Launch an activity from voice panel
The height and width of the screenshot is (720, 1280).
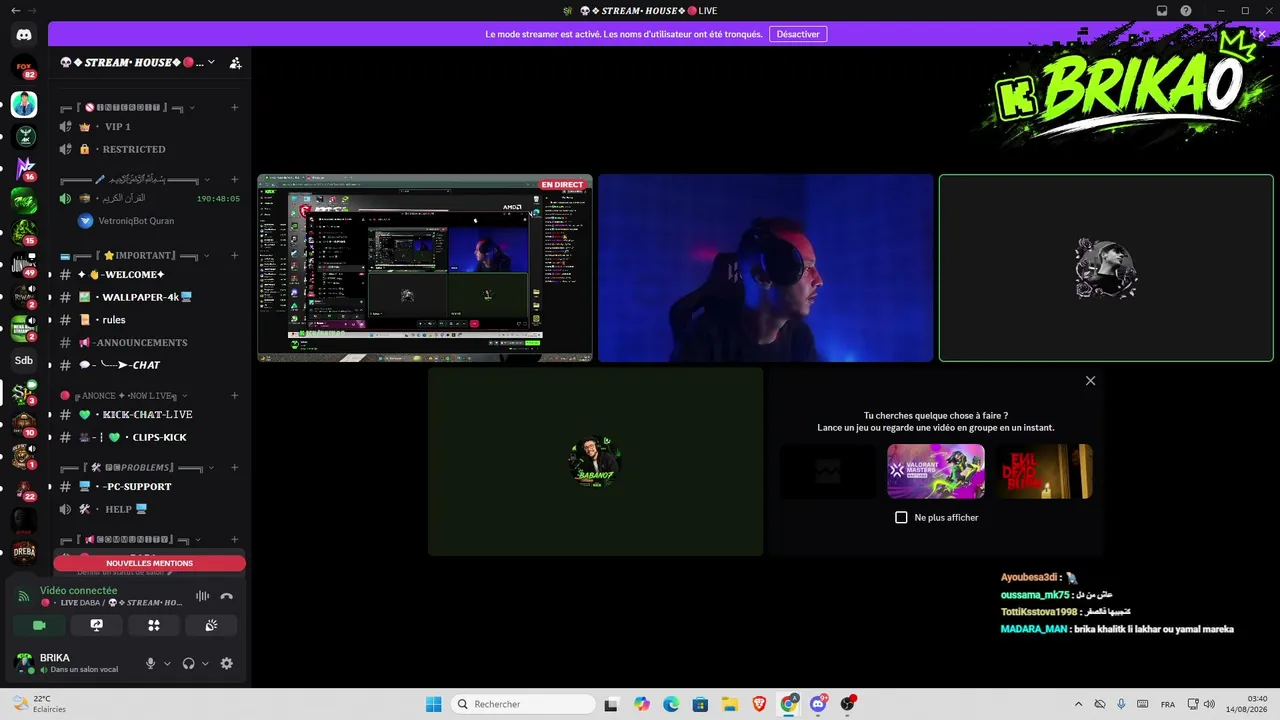[154, 625]
